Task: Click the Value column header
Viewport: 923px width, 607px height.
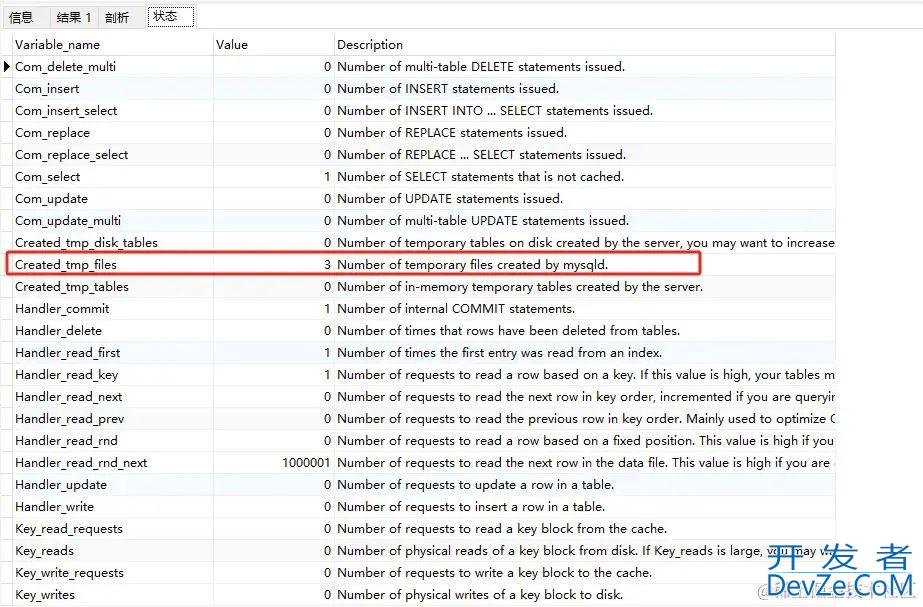Action: tap(274, 45)
